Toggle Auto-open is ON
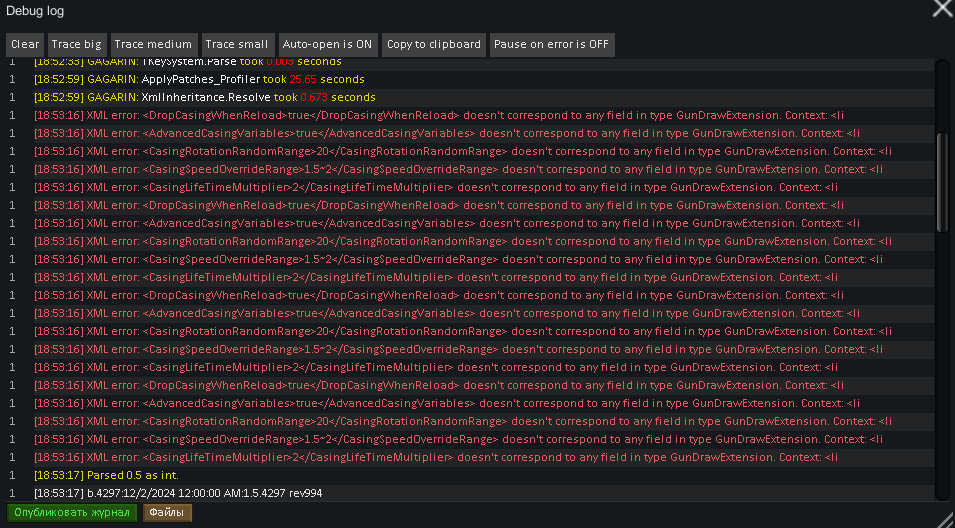 (x=327, y=45)
